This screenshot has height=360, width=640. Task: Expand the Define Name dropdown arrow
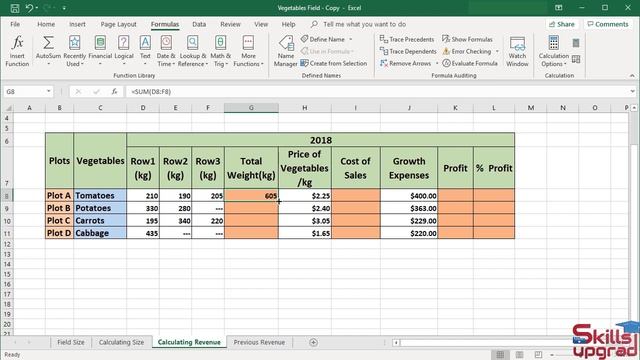point(351,40)
